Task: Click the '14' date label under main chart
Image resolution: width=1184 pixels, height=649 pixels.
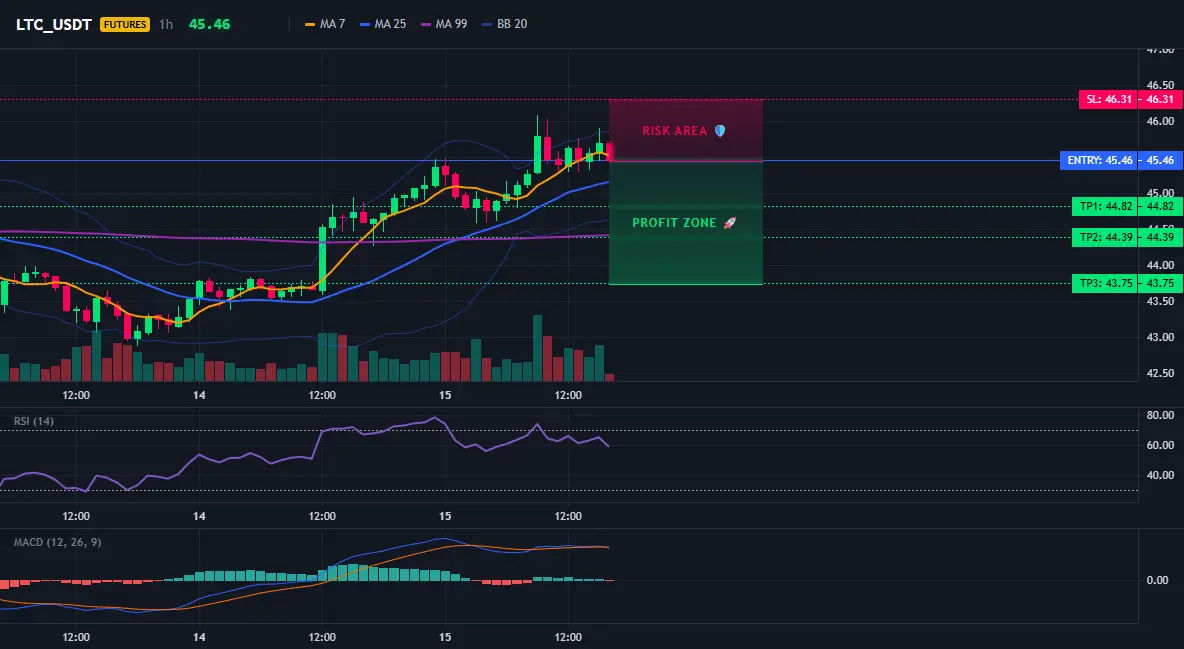Action: (199, 395)
